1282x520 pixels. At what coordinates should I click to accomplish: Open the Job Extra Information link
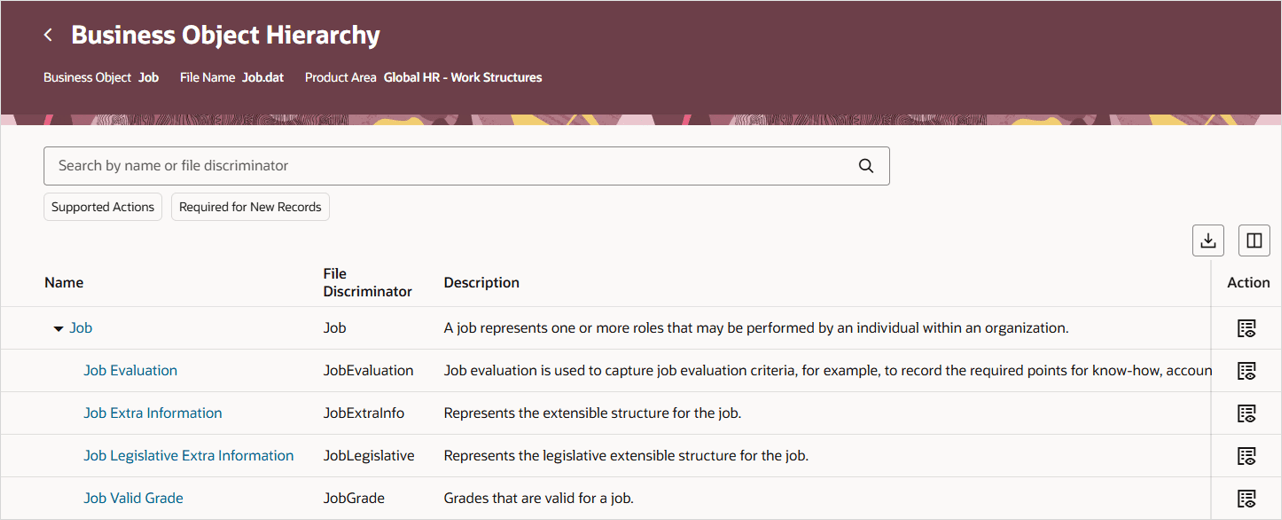click(153, 413)
